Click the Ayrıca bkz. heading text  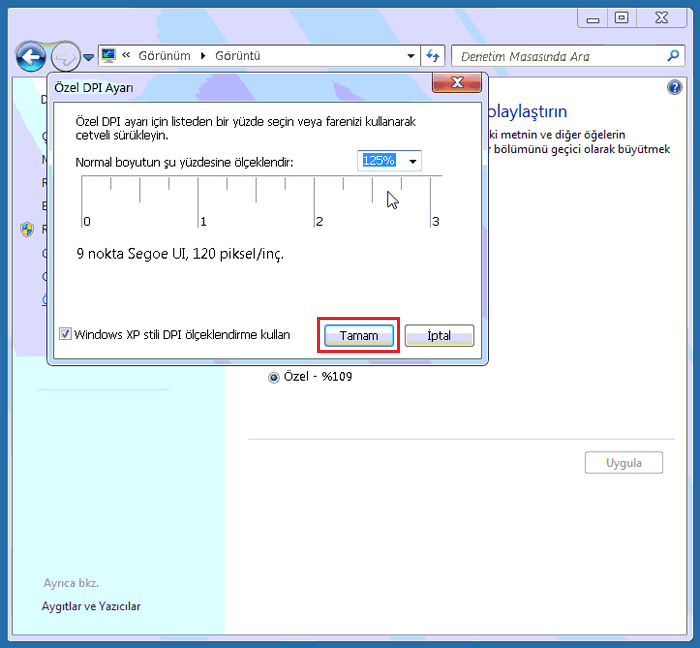pyautogui.click(x=71, y=583)
